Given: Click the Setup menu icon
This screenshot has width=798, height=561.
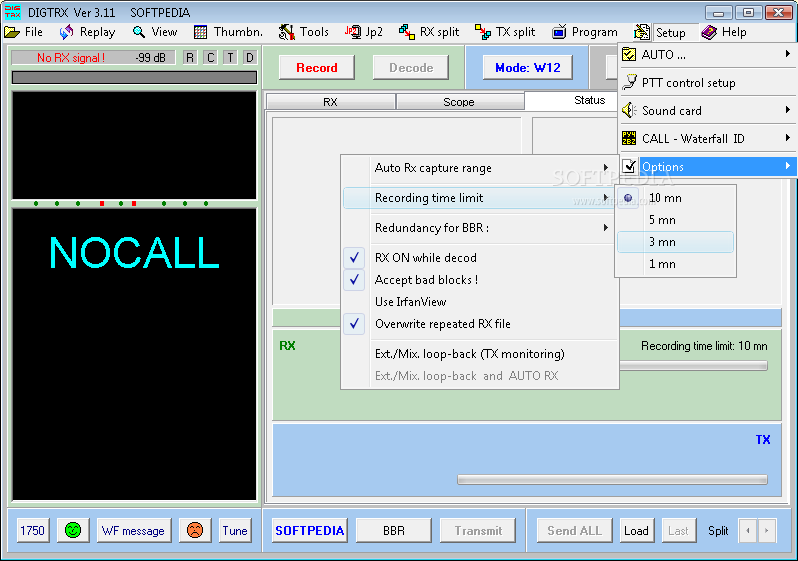Looking at the screenshot, I should 642,32.
